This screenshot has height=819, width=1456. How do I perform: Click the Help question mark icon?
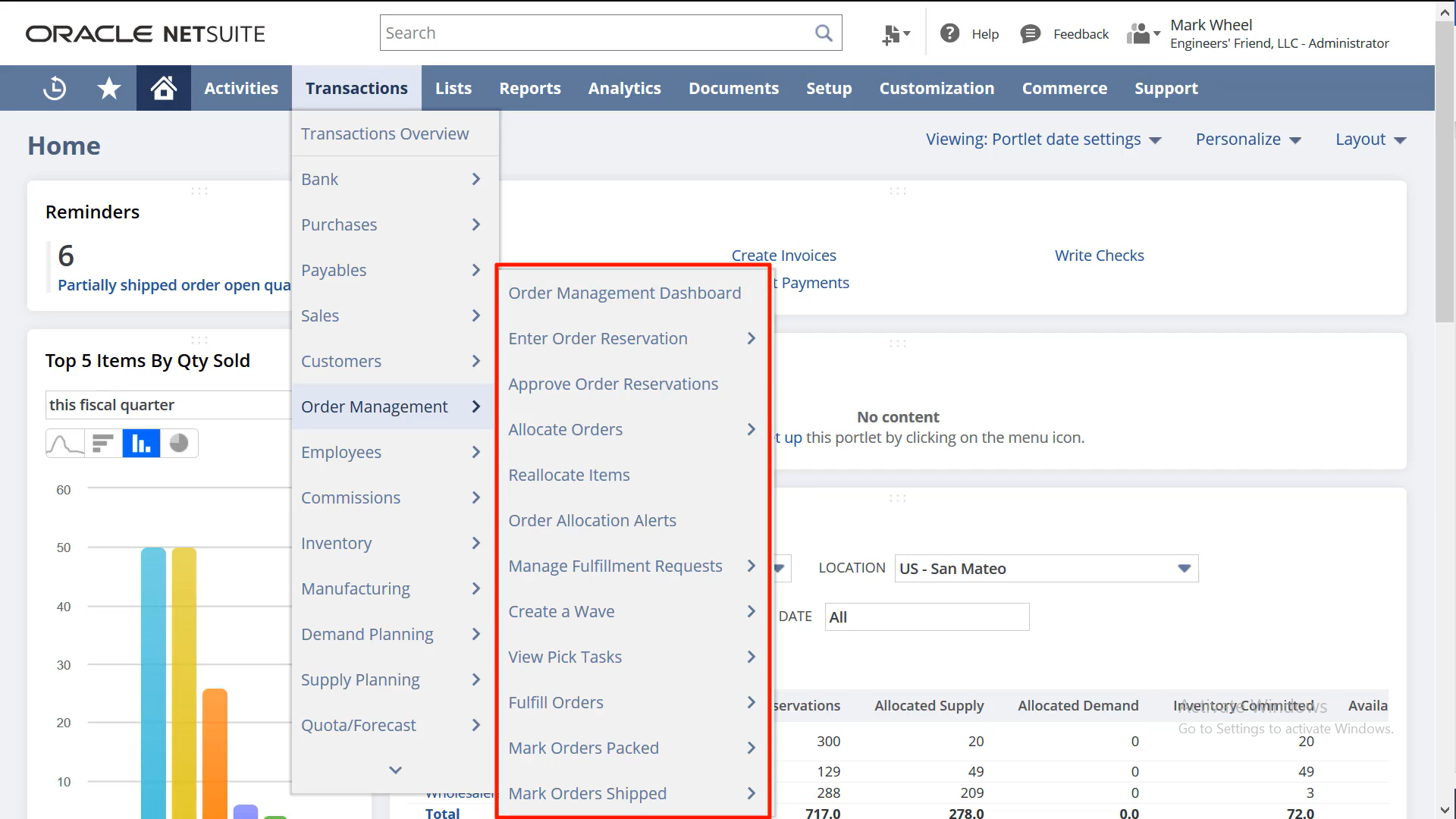click(949, 33)
